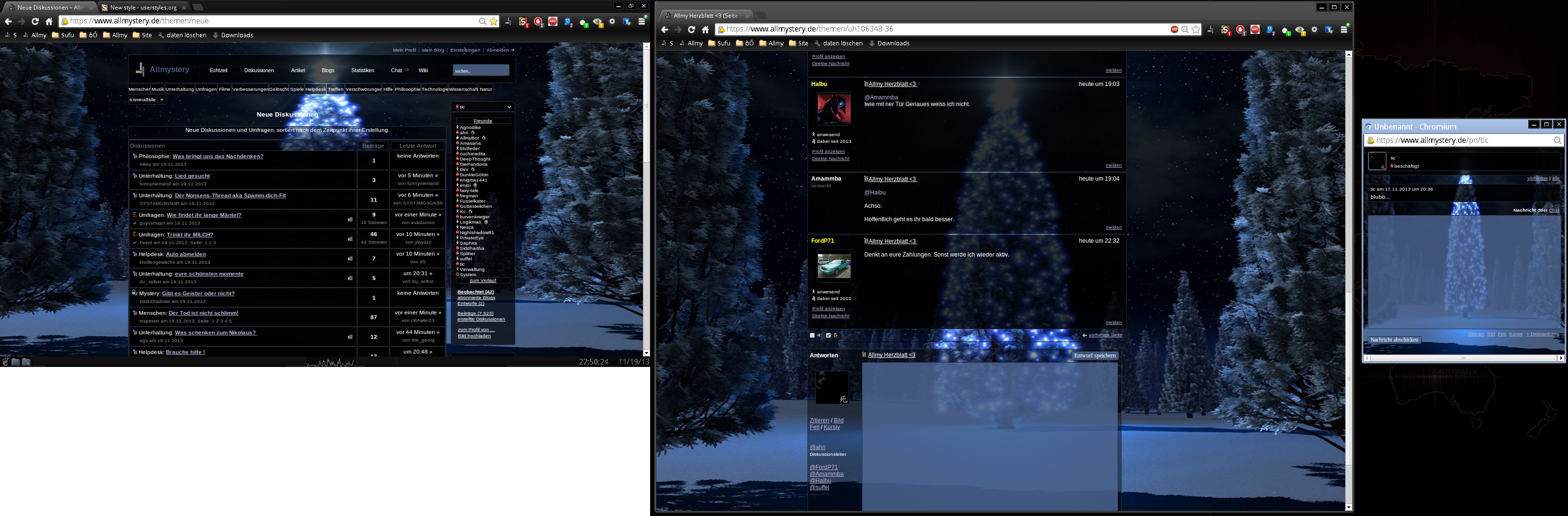Click Zitieren link beside reply box
The image size is (1568, 516).
click(819, 420)
